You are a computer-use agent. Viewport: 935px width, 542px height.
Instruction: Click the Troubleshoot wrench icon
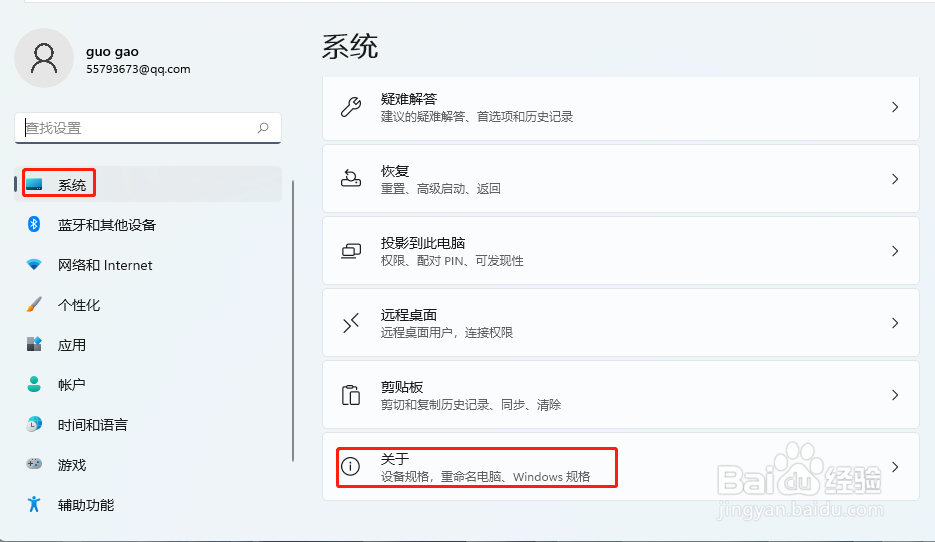(x=351, y=107)
